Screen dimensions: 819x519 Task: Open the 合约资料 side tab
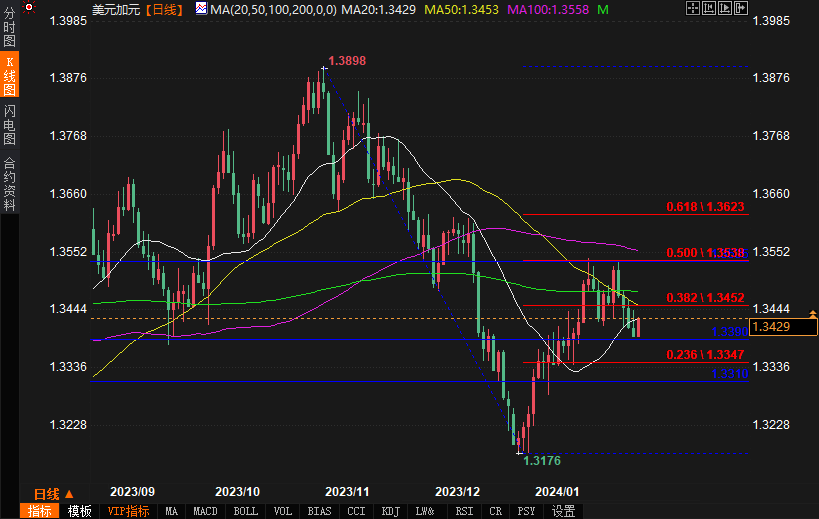[x=10, y=183]
